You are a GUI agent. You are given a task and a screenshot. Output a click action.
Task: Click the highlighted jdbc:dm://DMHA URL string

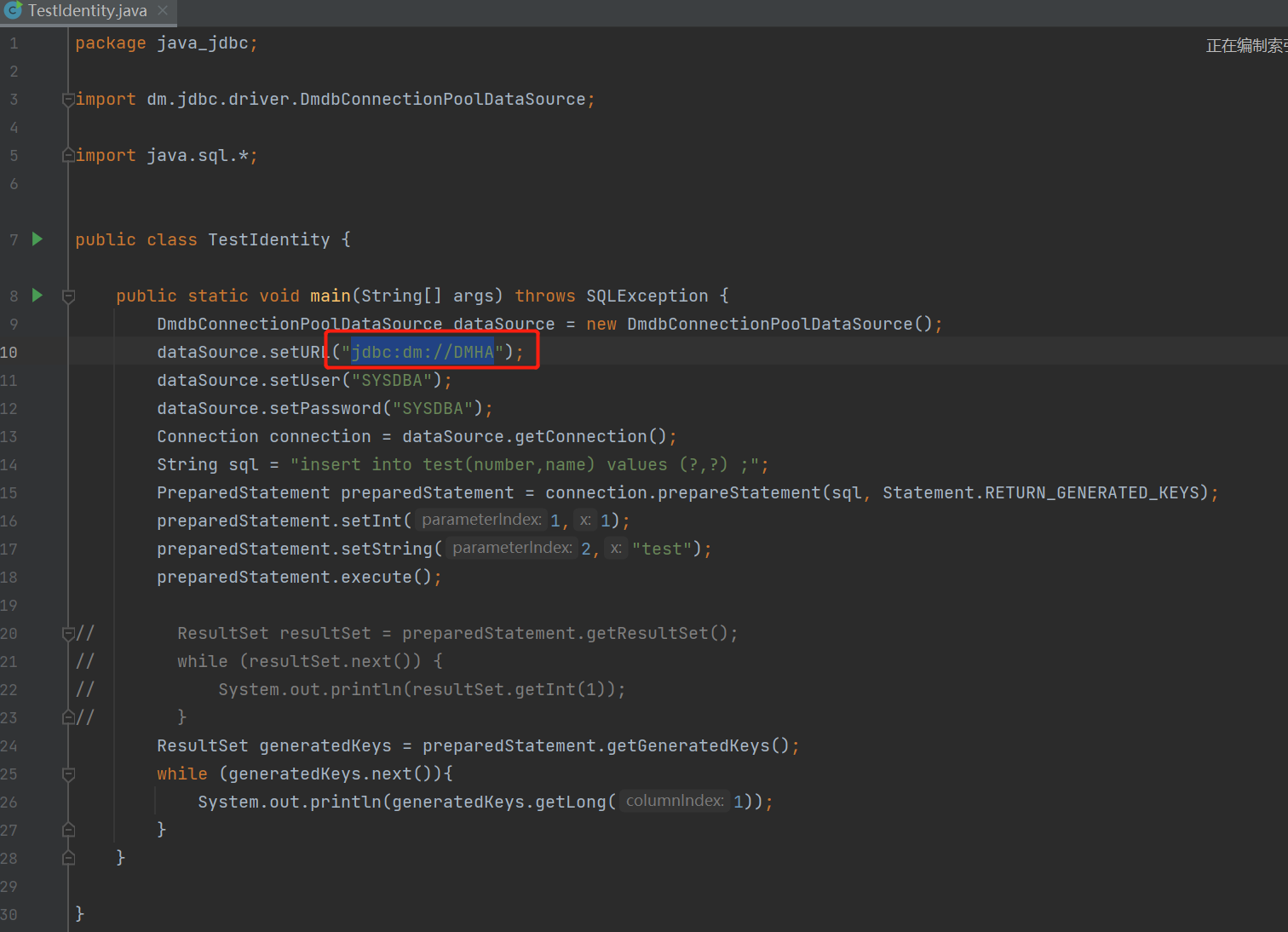click(x=423, y=353)
